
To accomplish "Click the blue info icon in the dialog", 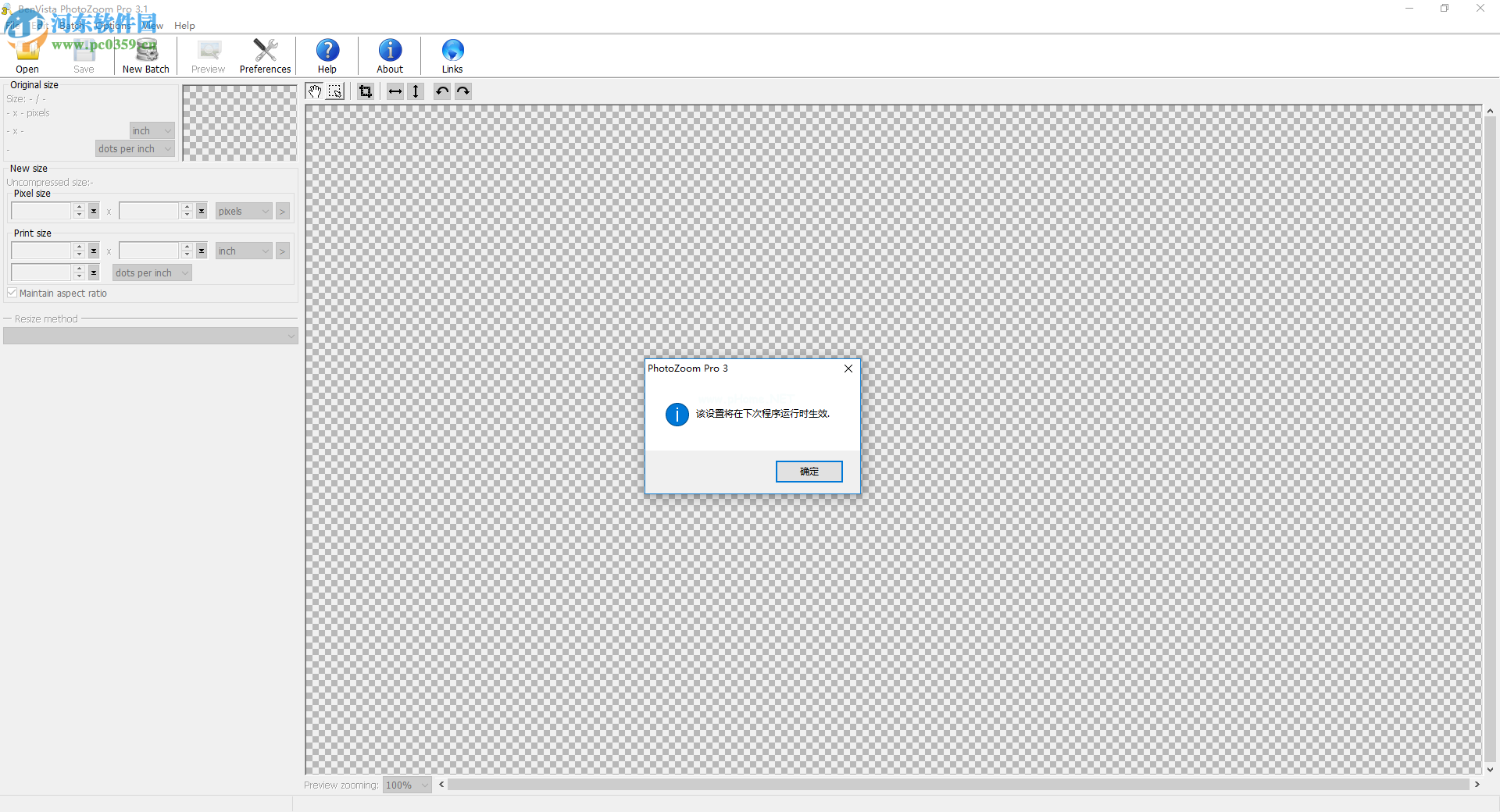I will [x=677, y=414].
